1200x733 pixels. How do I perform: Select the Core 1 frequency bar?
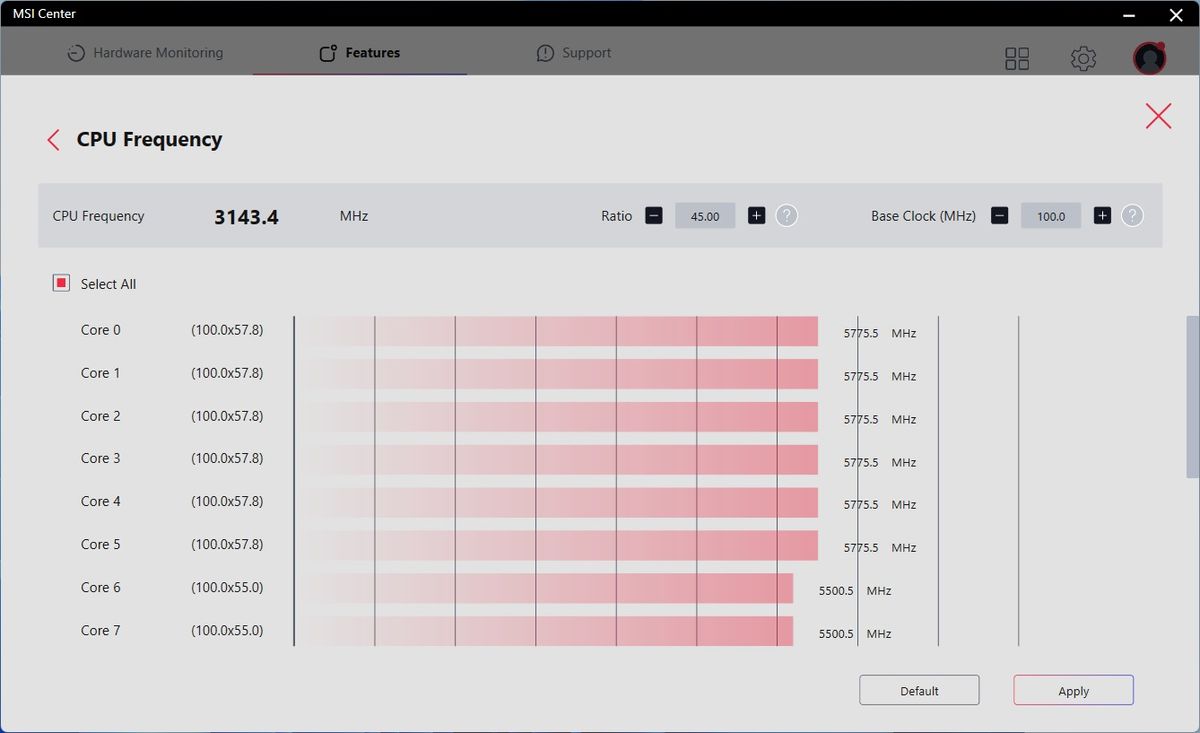tap(557, 374)
